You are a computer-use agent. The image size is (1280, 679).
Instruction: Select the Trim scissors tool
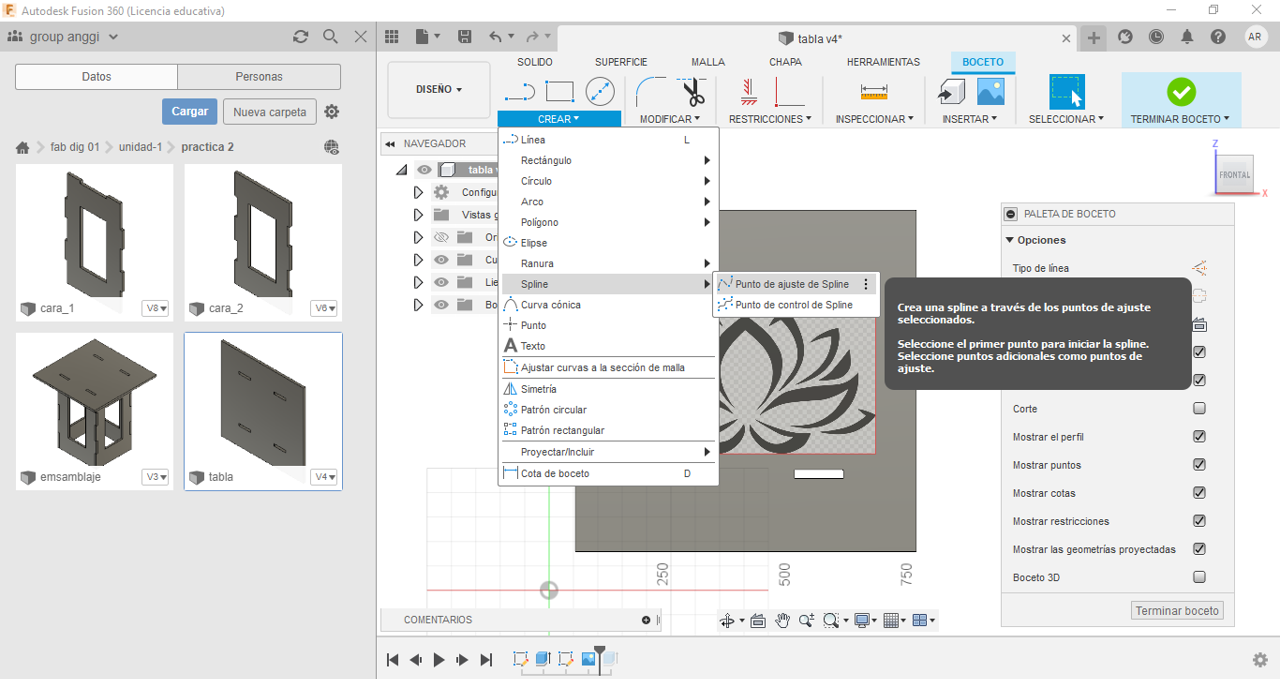pyautogui.click(x=693, y=92)
